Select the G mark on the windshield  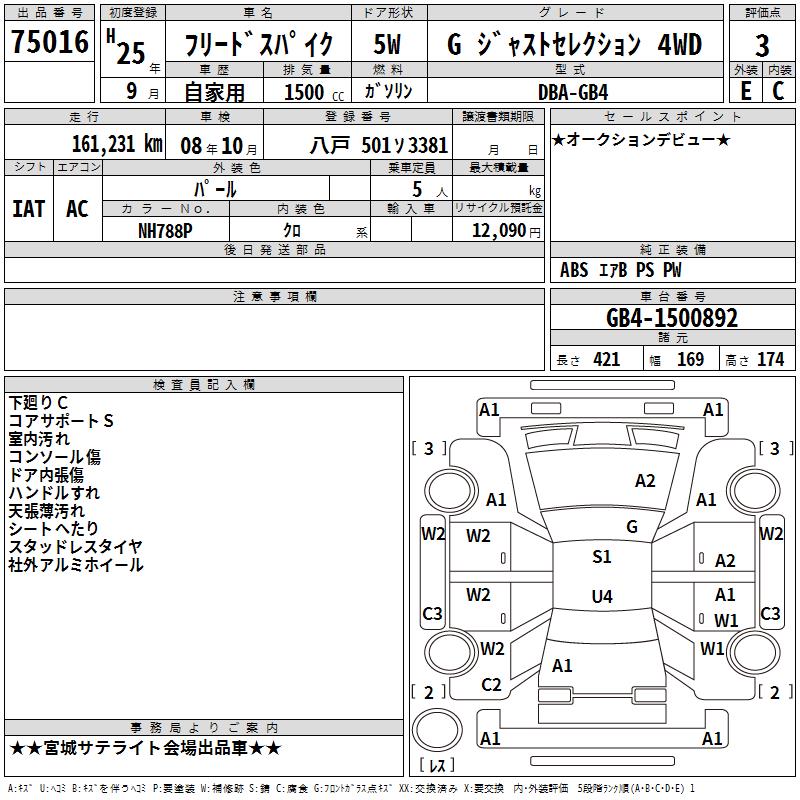pyautogui.click(x=632, y=527)
